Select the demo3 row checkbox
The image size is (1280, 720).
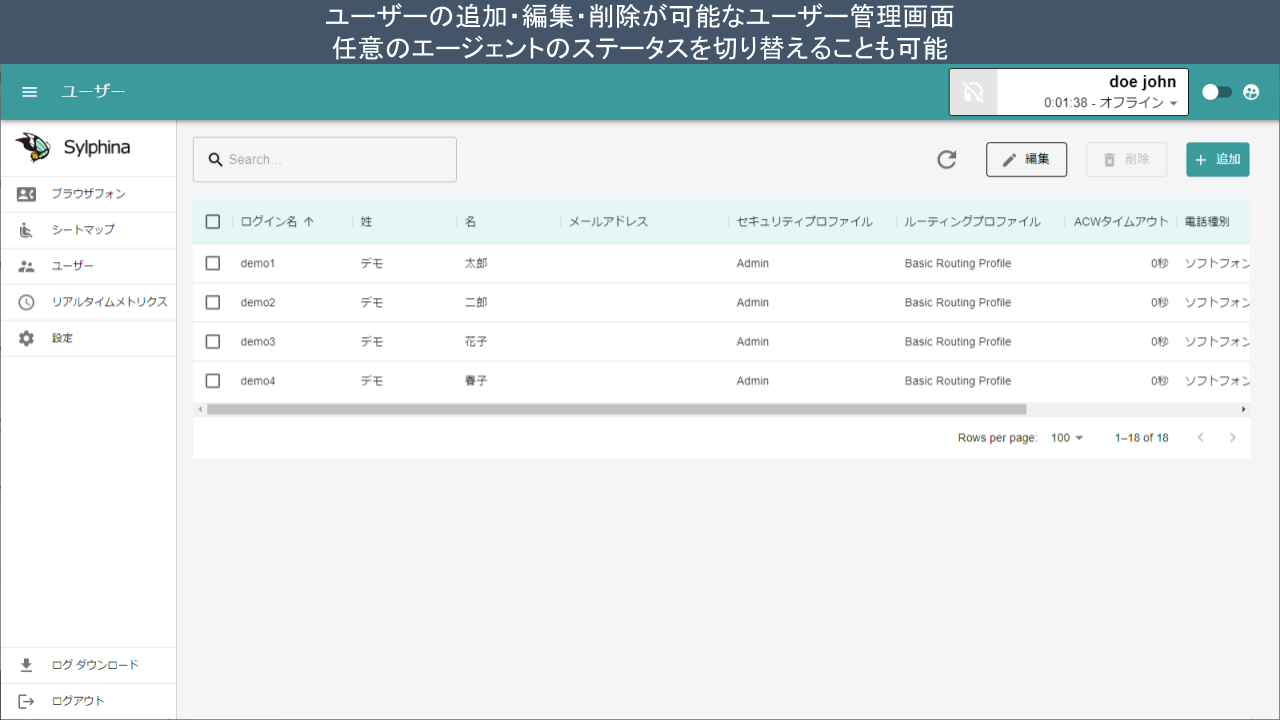213,342
